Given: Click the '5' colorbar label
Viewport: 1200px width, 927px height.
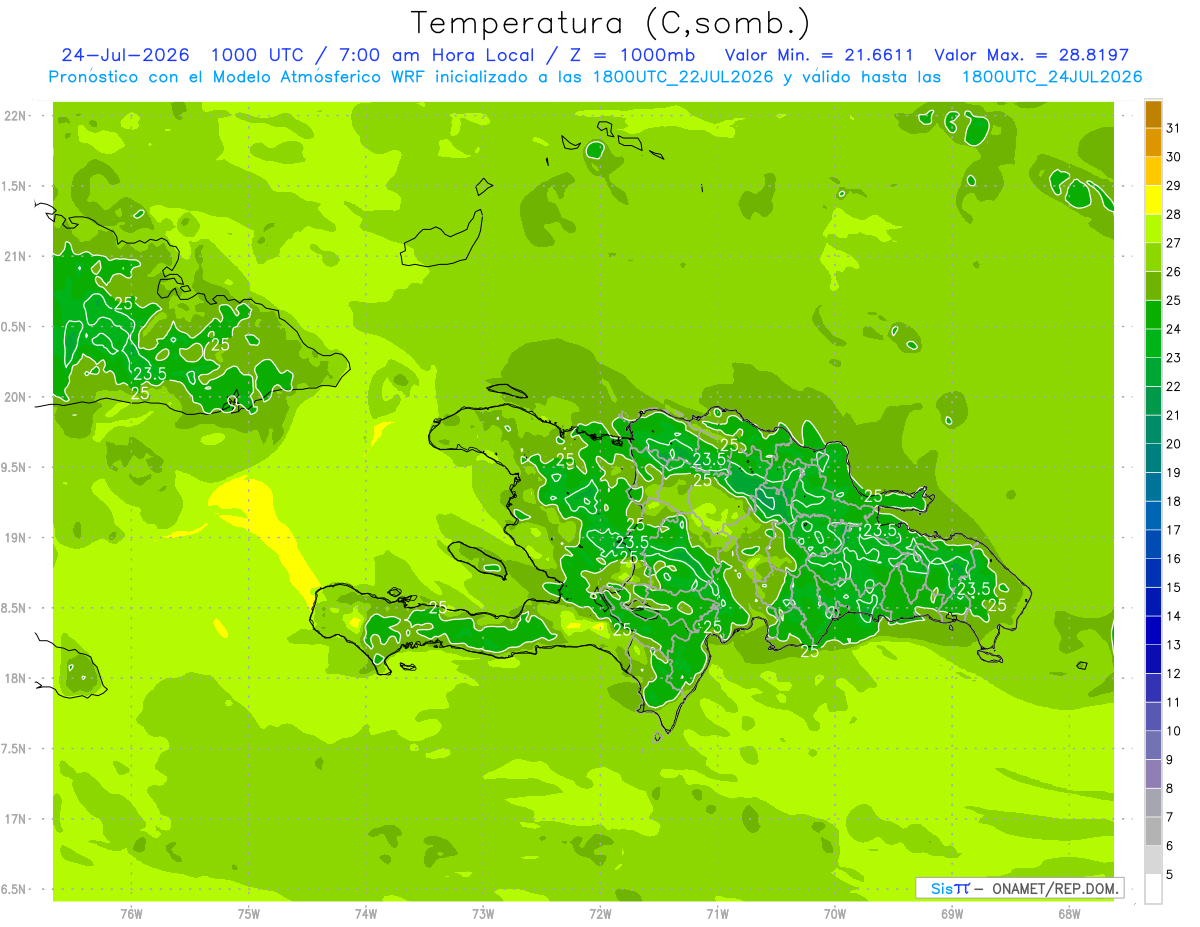Looking at the screenshot, I should 1170,876.
